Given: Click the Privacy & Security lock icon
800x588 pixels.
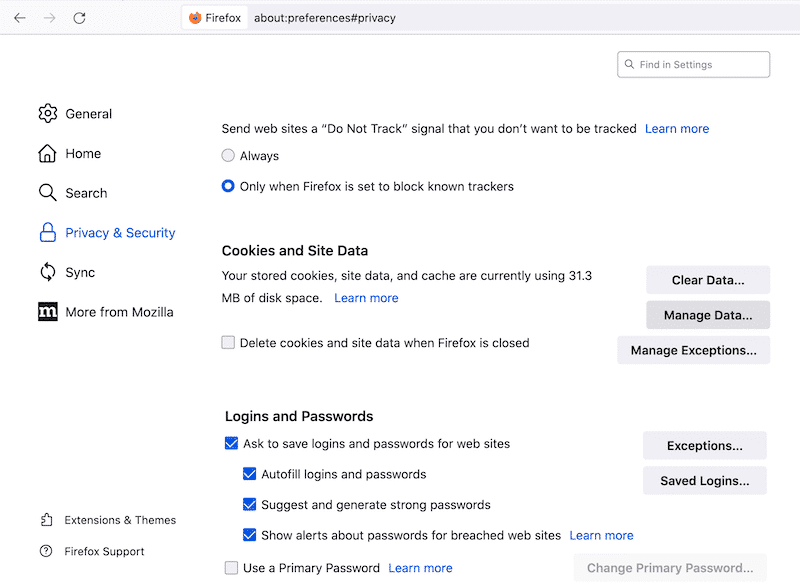Looking at the screenshot, I should [x=47, y=232].
